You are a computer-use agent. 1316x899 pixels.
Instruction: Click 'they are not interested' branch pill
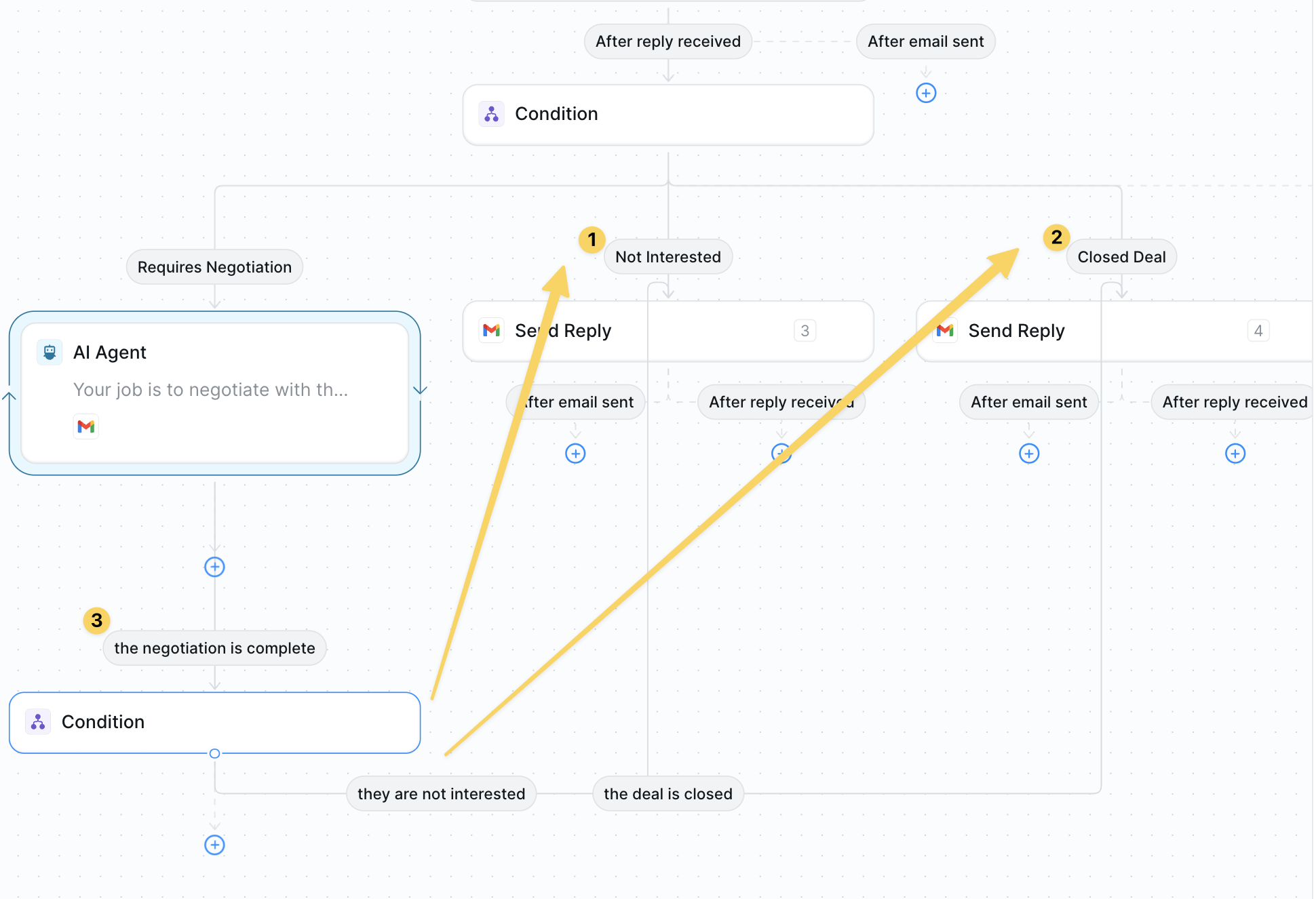tap(441, 794)
